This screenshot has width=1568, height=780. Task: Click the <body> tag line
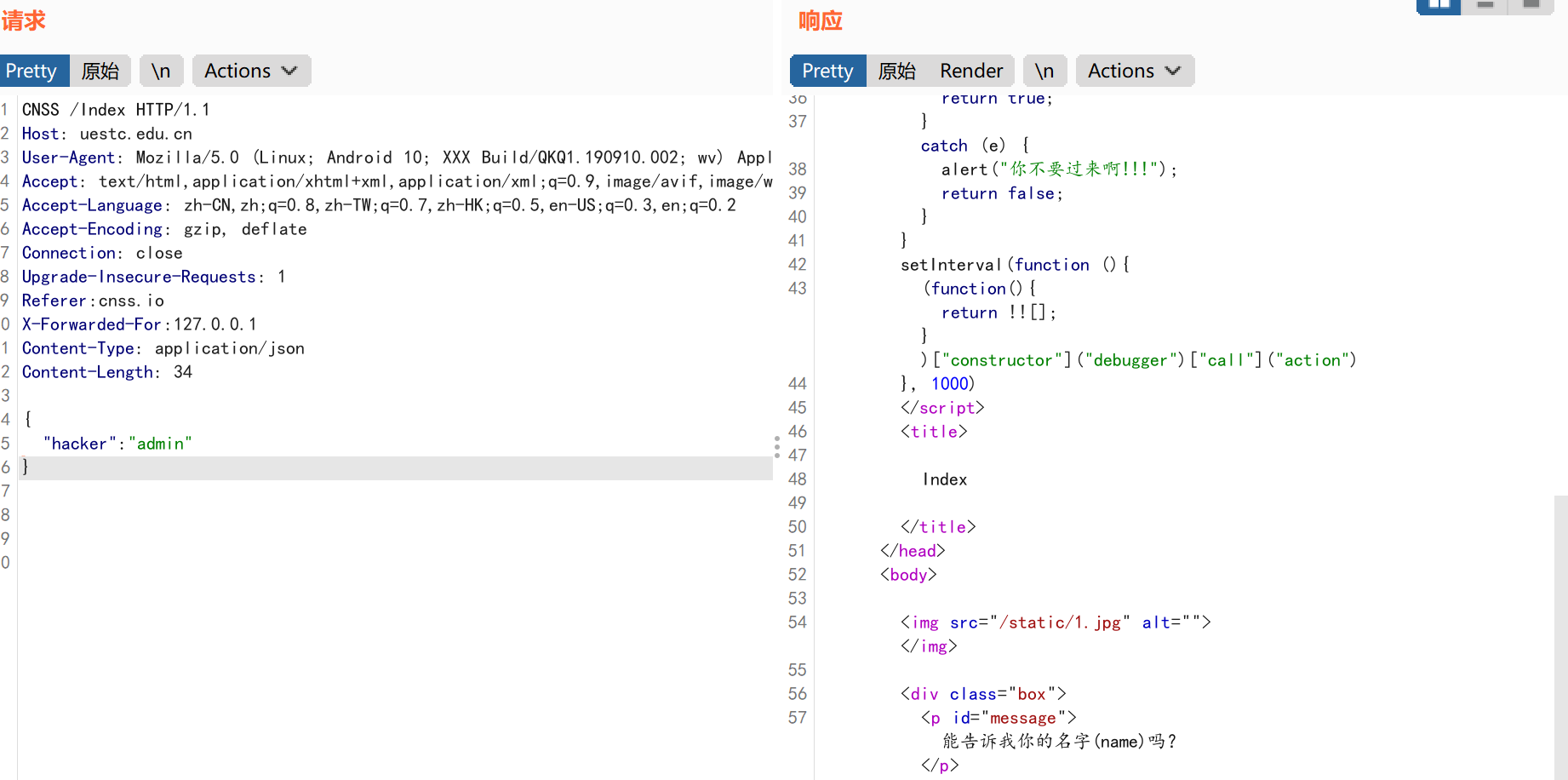coord(908,575)
